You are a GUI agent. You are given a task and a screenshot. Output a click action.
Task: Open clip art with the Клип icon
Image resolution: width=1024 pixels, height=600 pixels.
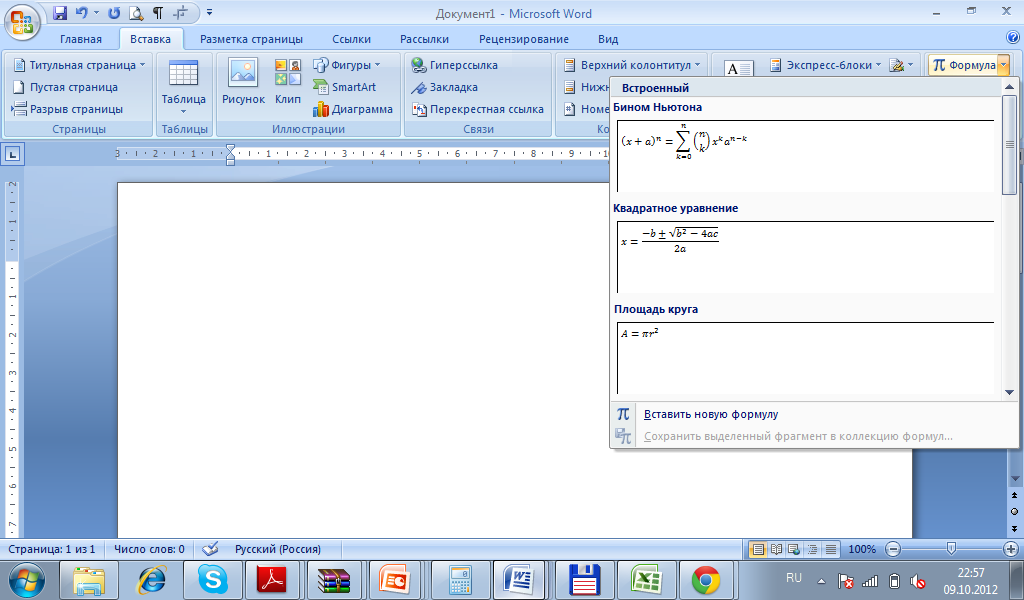[288, 81]
